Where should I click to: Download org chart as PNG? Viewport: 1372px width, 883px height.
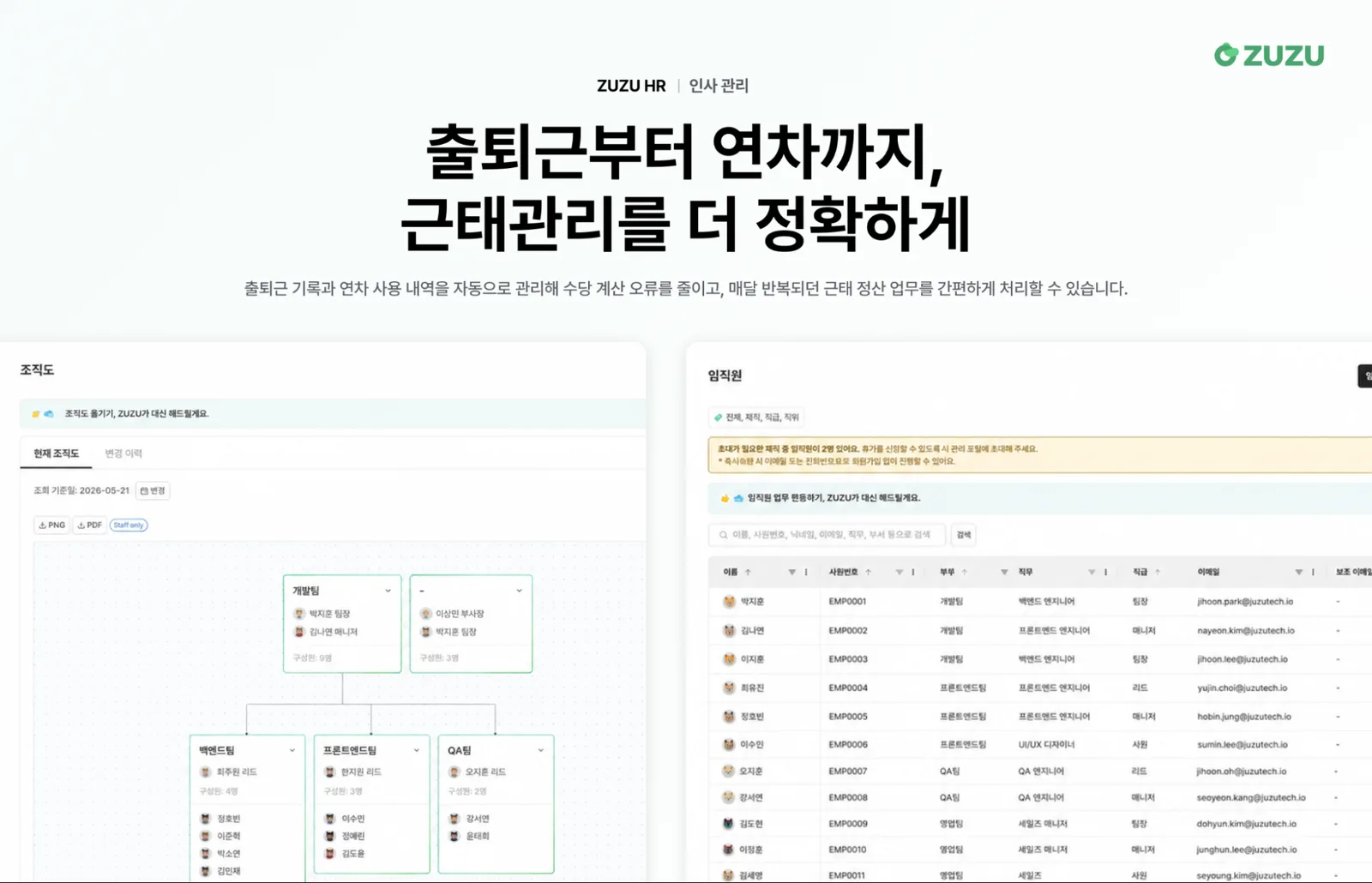(52, 525)
